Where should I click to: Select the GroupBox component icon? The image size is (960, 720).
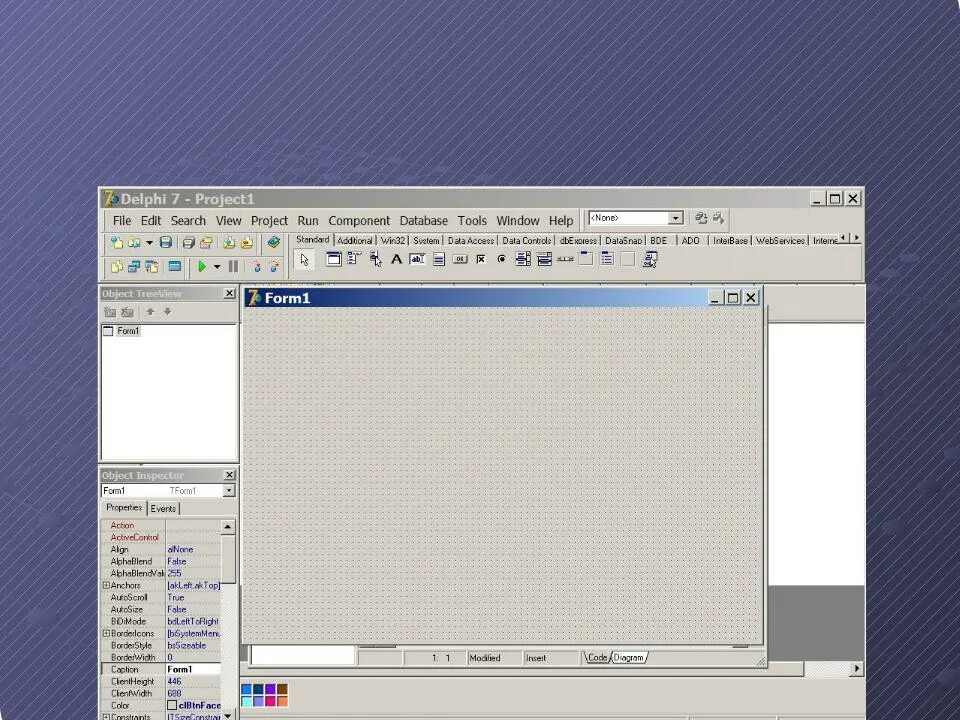(x=586, y=259)
